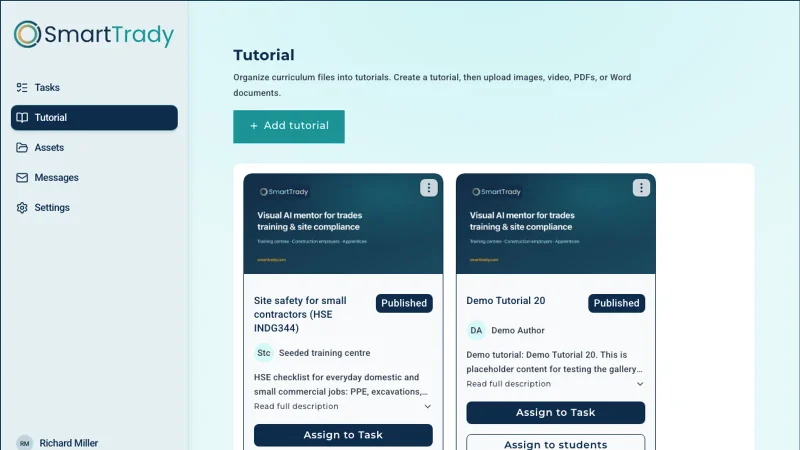Click the SmartTrady logo in sidebar

[x=94, y=34]
